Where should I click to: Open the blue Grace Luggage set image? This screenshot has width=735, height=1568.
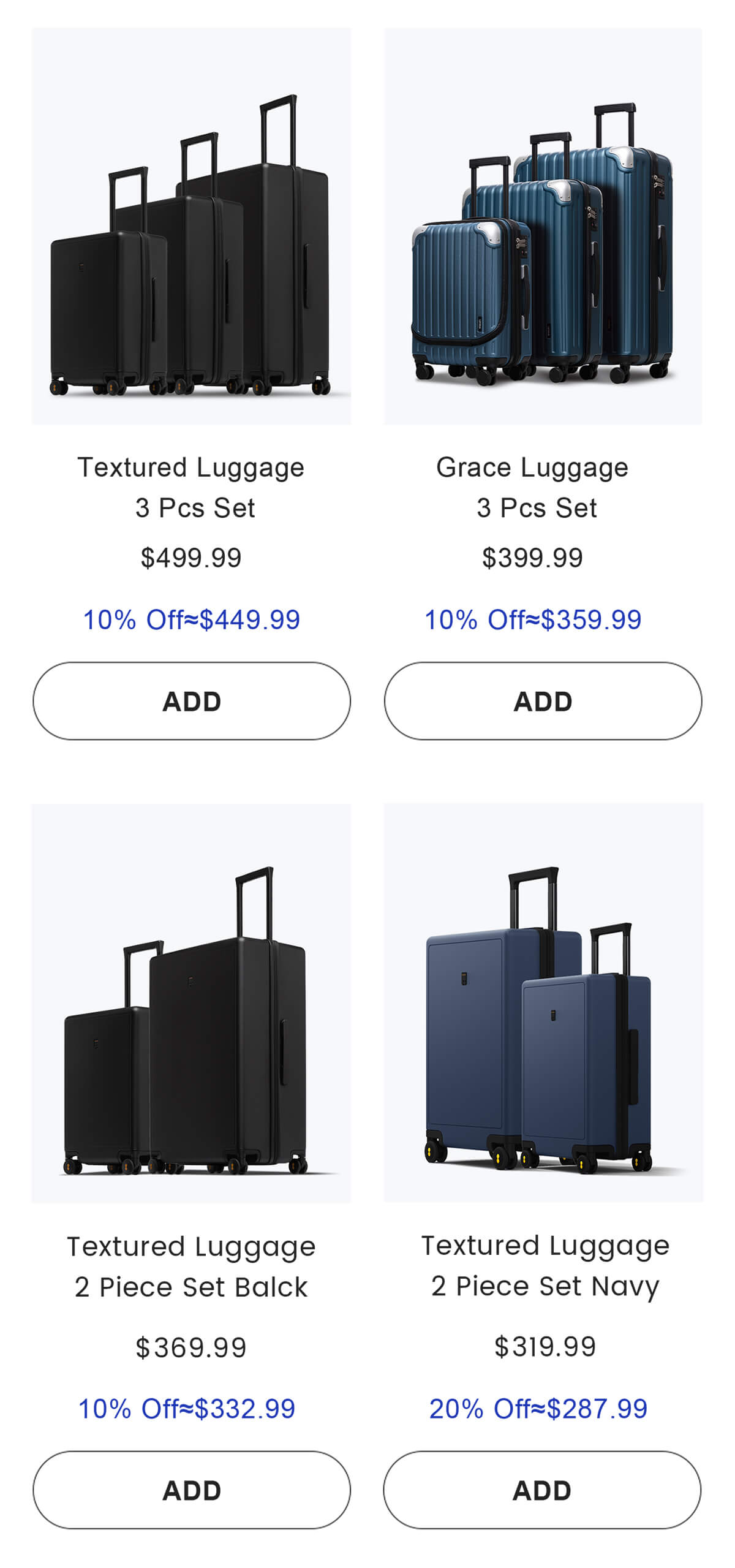[x=543, y=226]
